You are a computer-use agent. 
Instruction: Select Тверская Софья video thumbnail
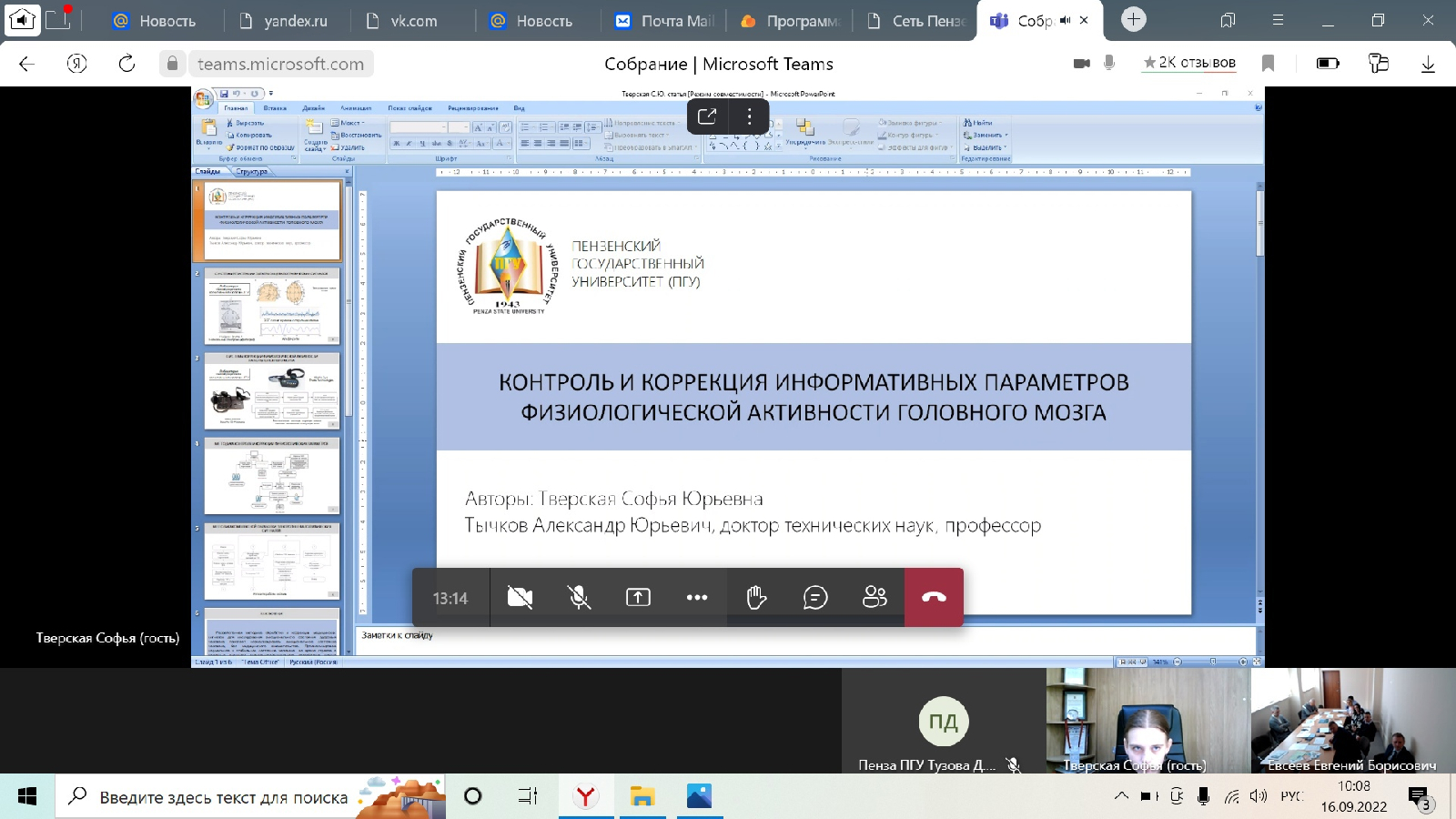coord(1147,721)
